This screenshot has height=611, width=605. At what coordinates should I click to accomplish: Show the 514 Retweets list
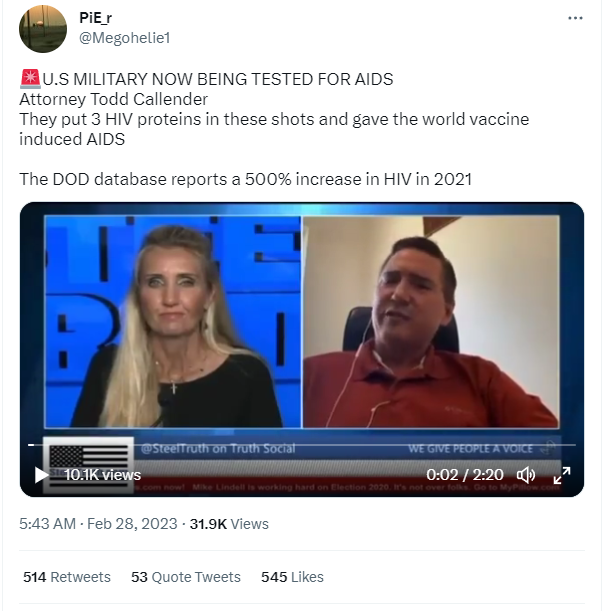pyautogui.click(x=67, y=577)
